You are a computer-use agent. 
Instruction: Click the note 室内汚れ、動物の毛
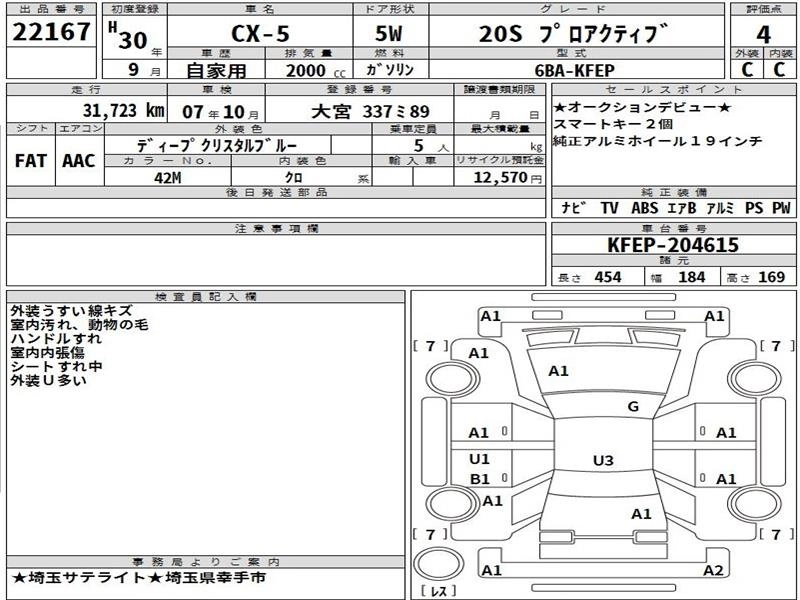coord(79,324)
